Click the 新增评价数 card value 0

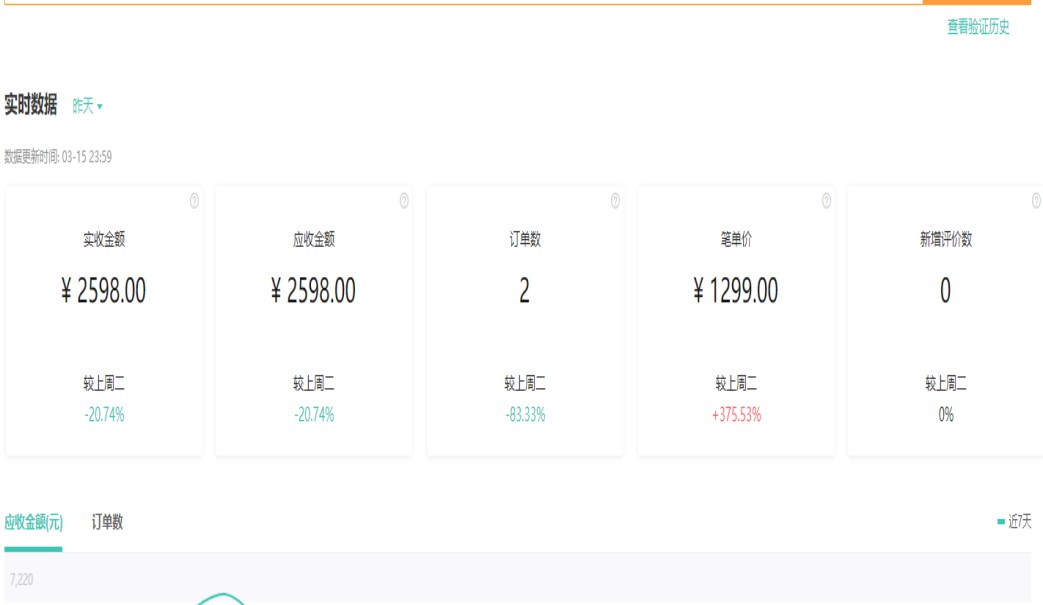point(945,291)
